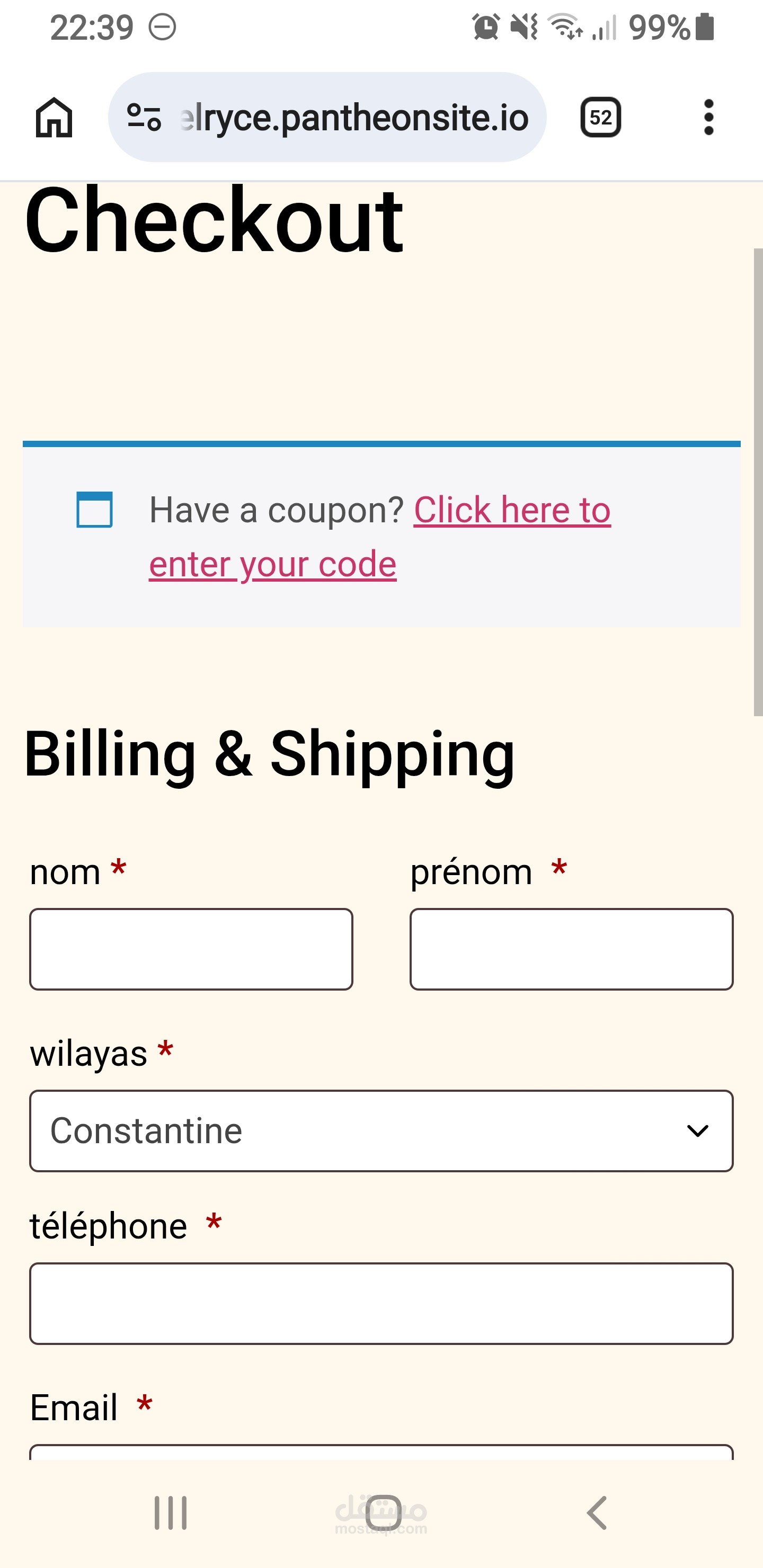763x1568 pixels.
Task: Click the wilayas dropdown chevron arrow
Action: (697, 1131)
